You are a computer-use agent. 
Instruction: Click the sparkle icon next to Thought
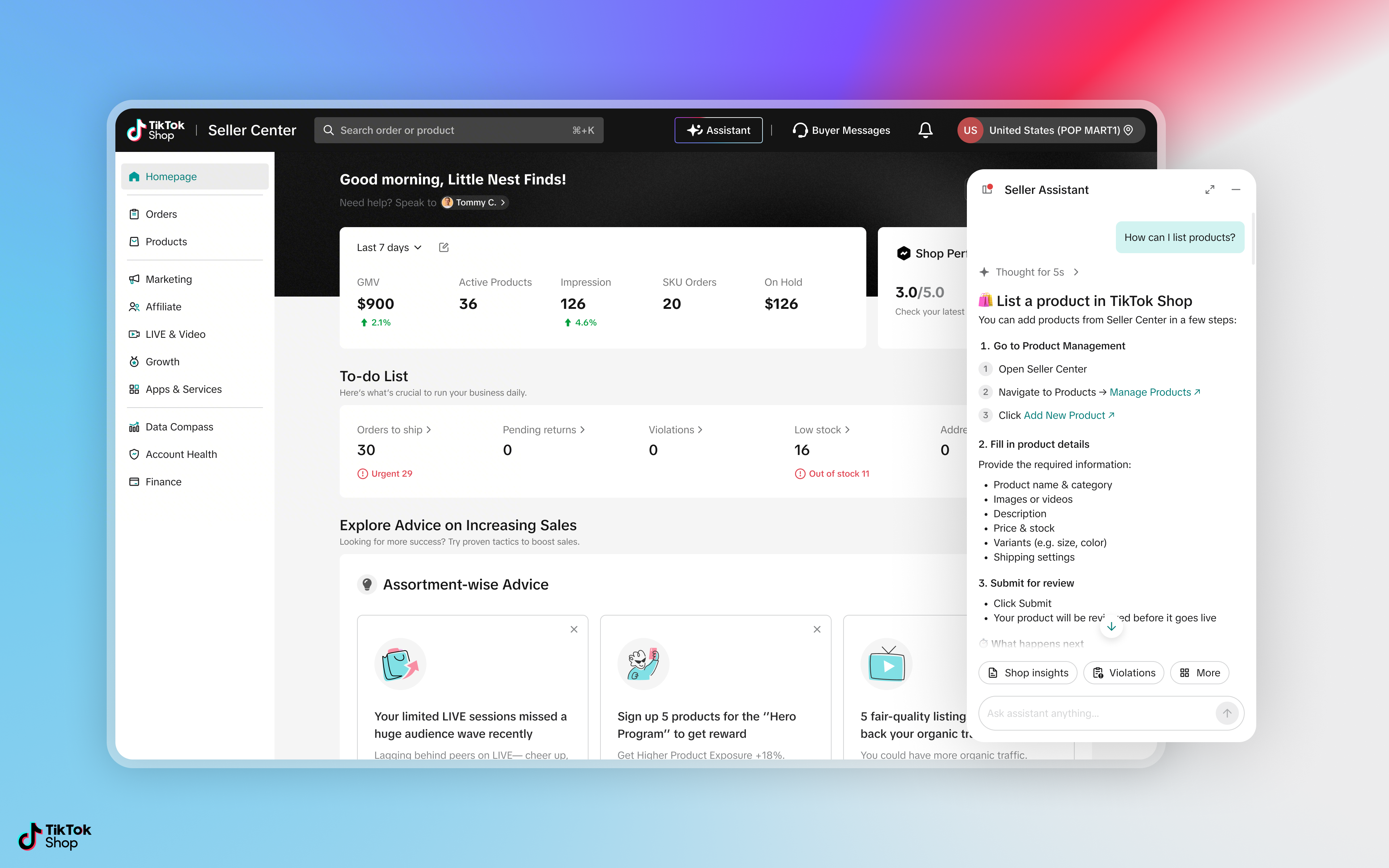(984, 272)
